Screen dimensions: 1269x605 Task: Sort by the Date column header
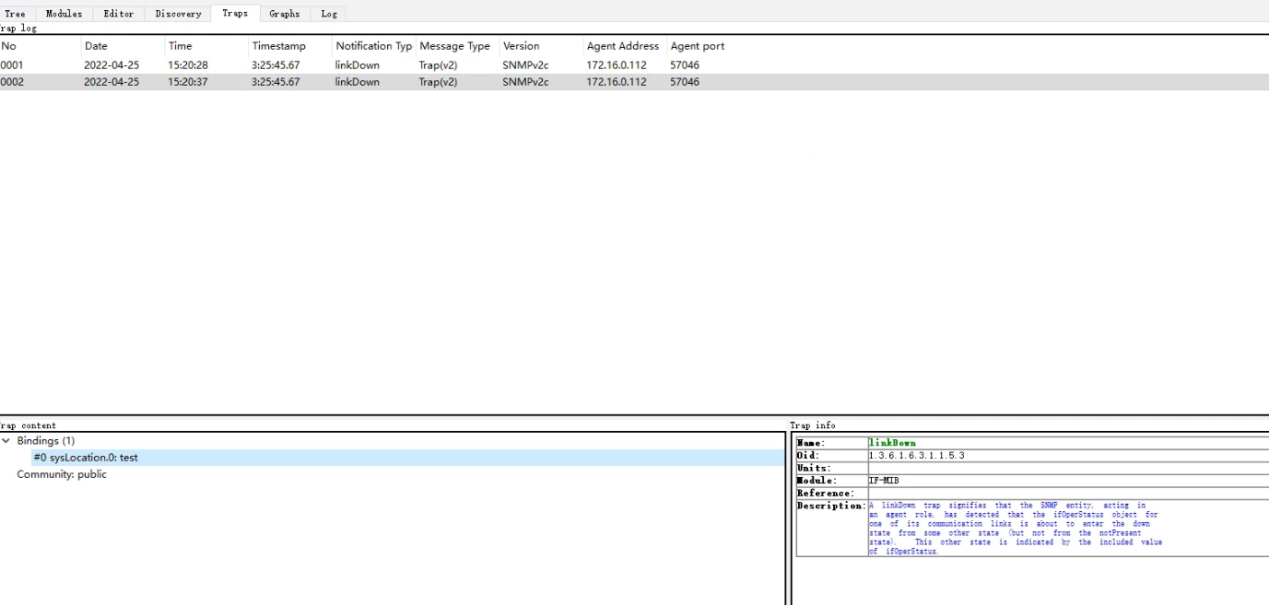pos(96,46)
